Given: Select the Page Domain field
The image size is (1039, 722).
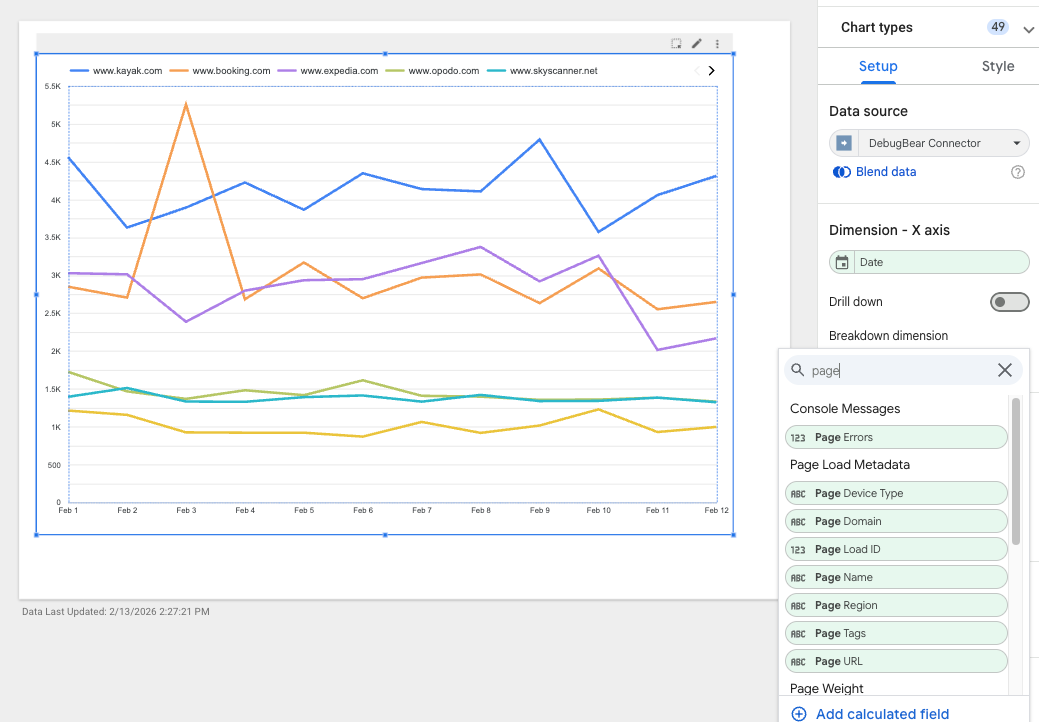Looking at the screenshot, I should [896, 521].
